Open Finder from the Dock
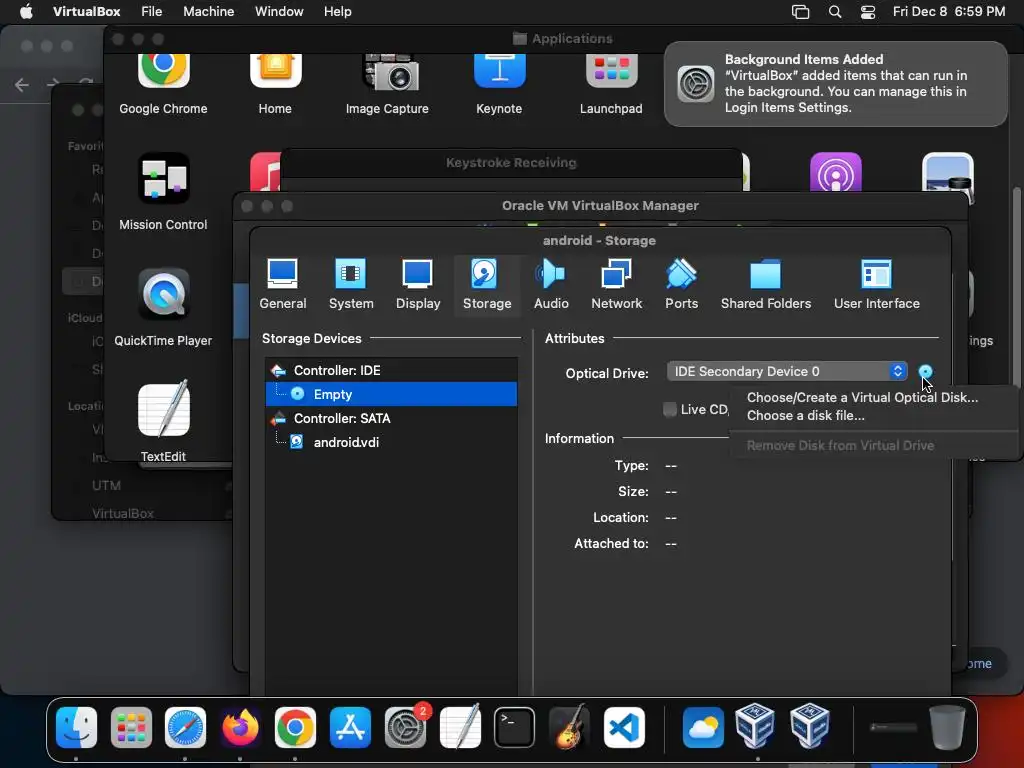 pyautogui.click(x=76, y=728)
